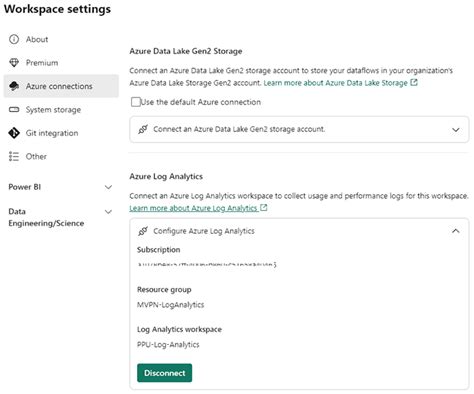Click the Disconnect button
This screenshot has height=394, width=474.
(164, 373)
